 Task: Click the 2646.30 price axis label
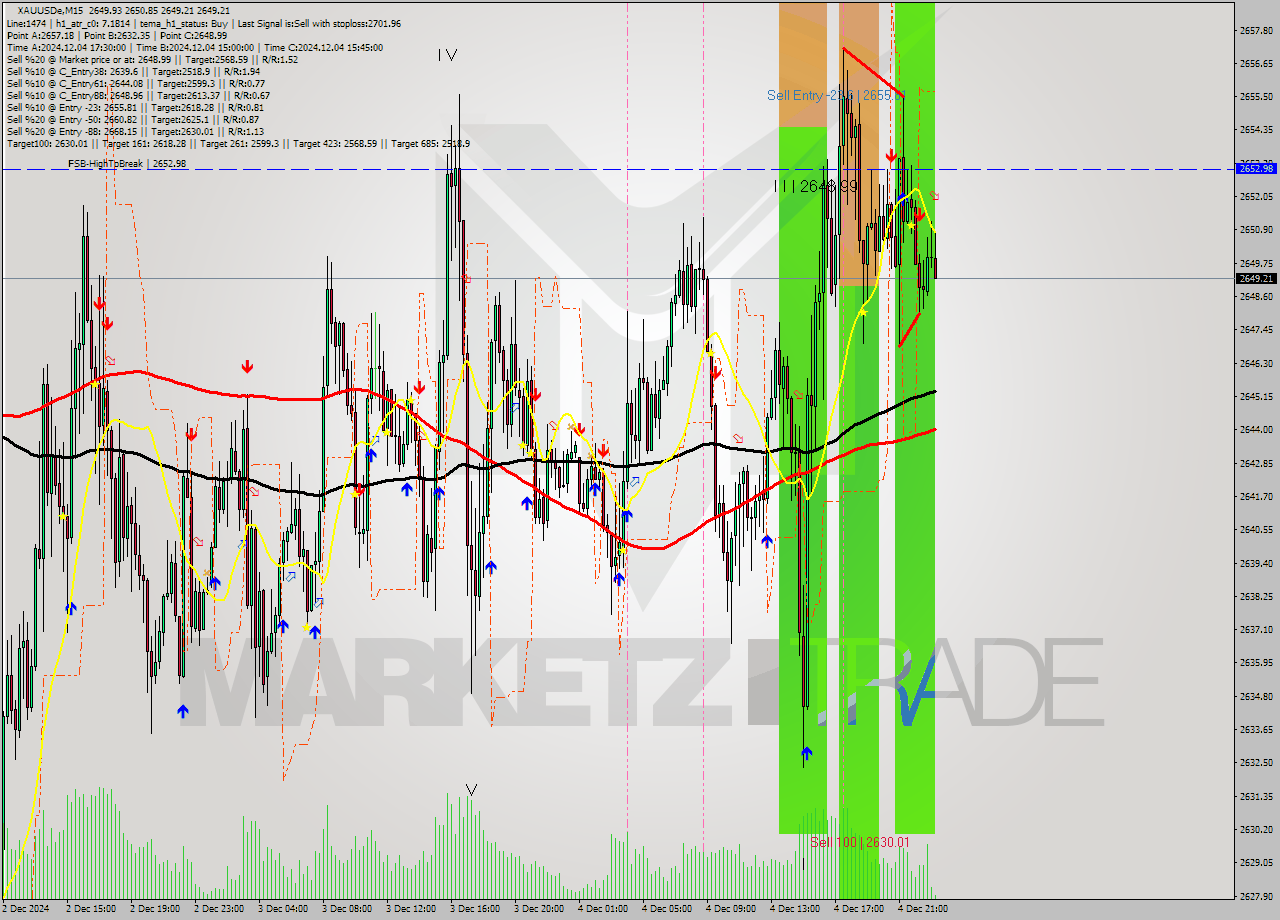coord(1255,363)
